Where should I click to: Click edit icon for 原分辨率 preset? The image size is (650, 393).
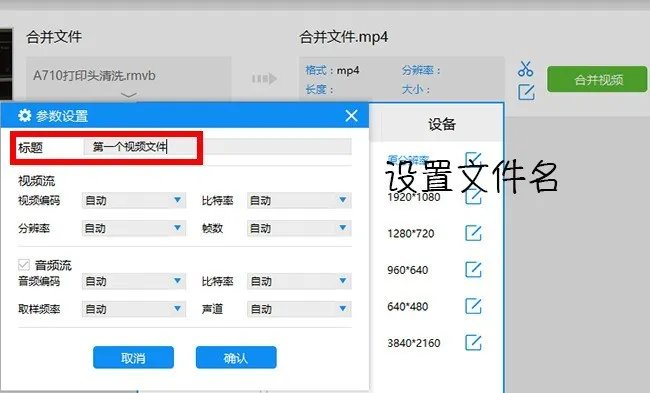[x=473, y=159]
